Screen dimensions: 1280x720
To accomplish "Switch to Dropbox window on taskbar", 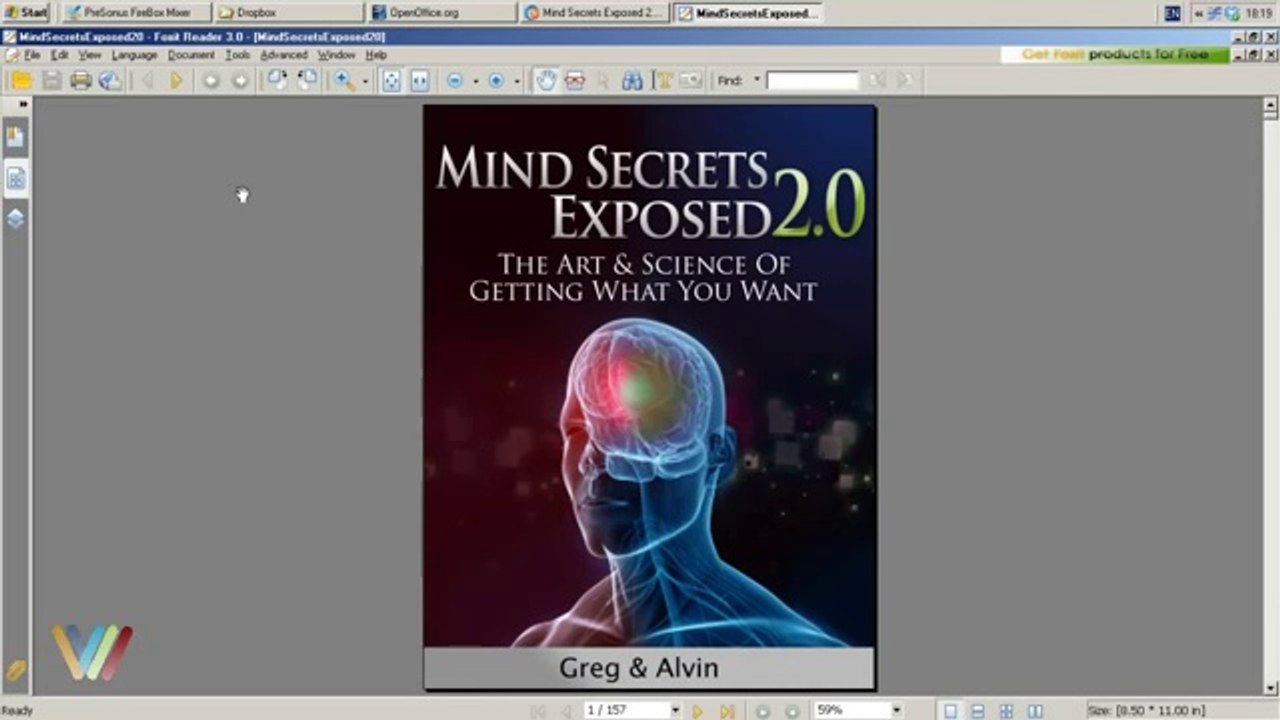I will (x=288, y=13).
